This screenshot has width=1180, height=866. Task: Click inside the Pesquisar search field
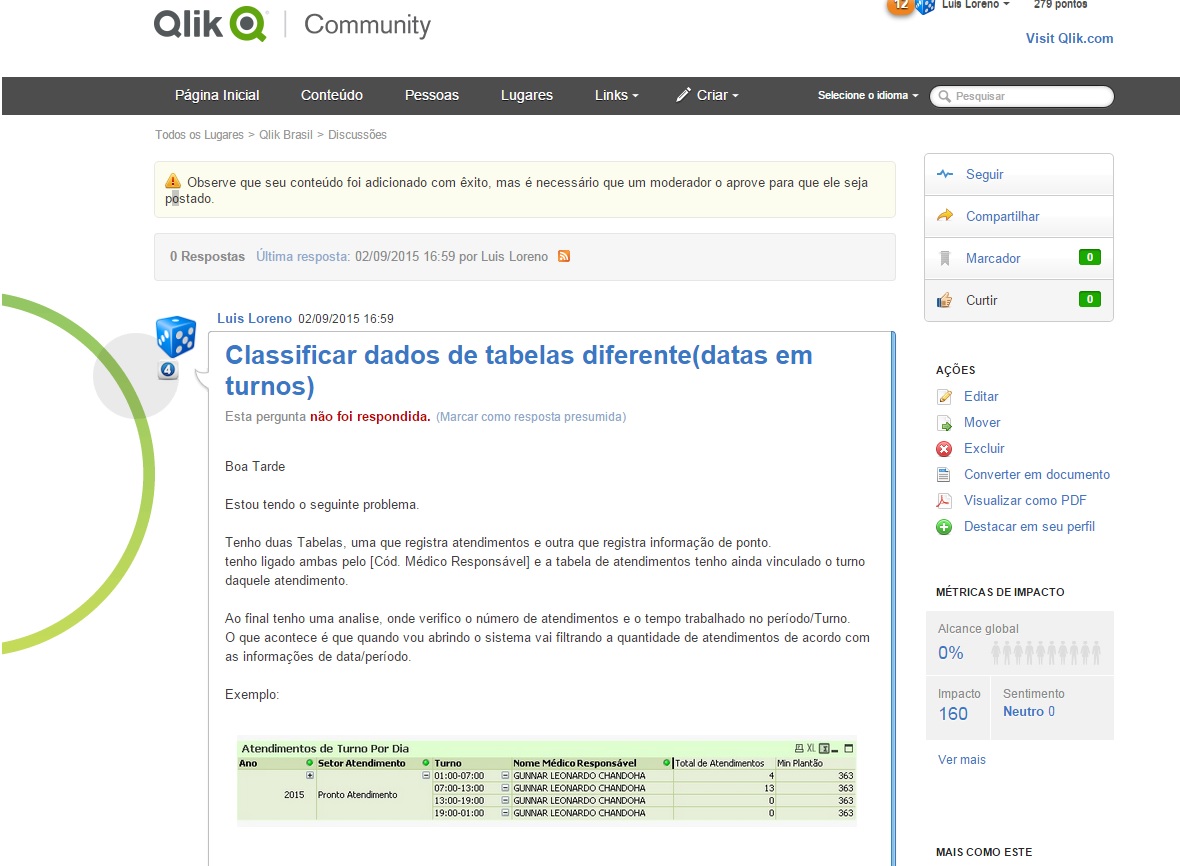coord(1021,96)
